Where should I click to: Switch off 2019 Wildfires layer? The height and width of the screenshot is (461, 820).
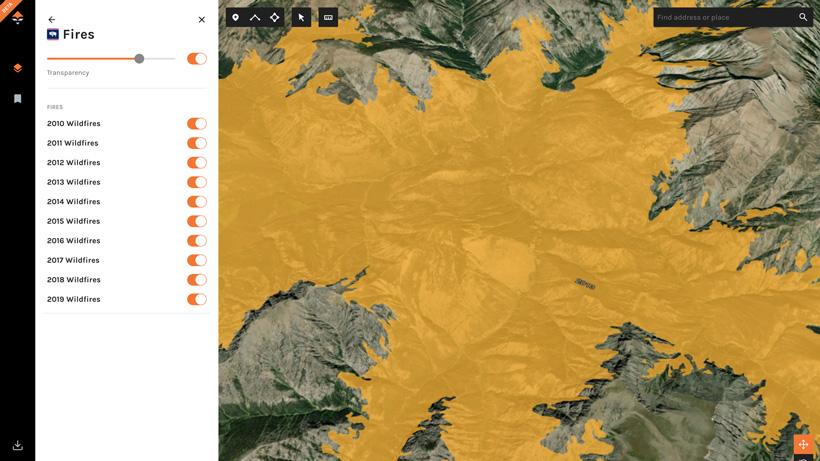click(197, 299)
